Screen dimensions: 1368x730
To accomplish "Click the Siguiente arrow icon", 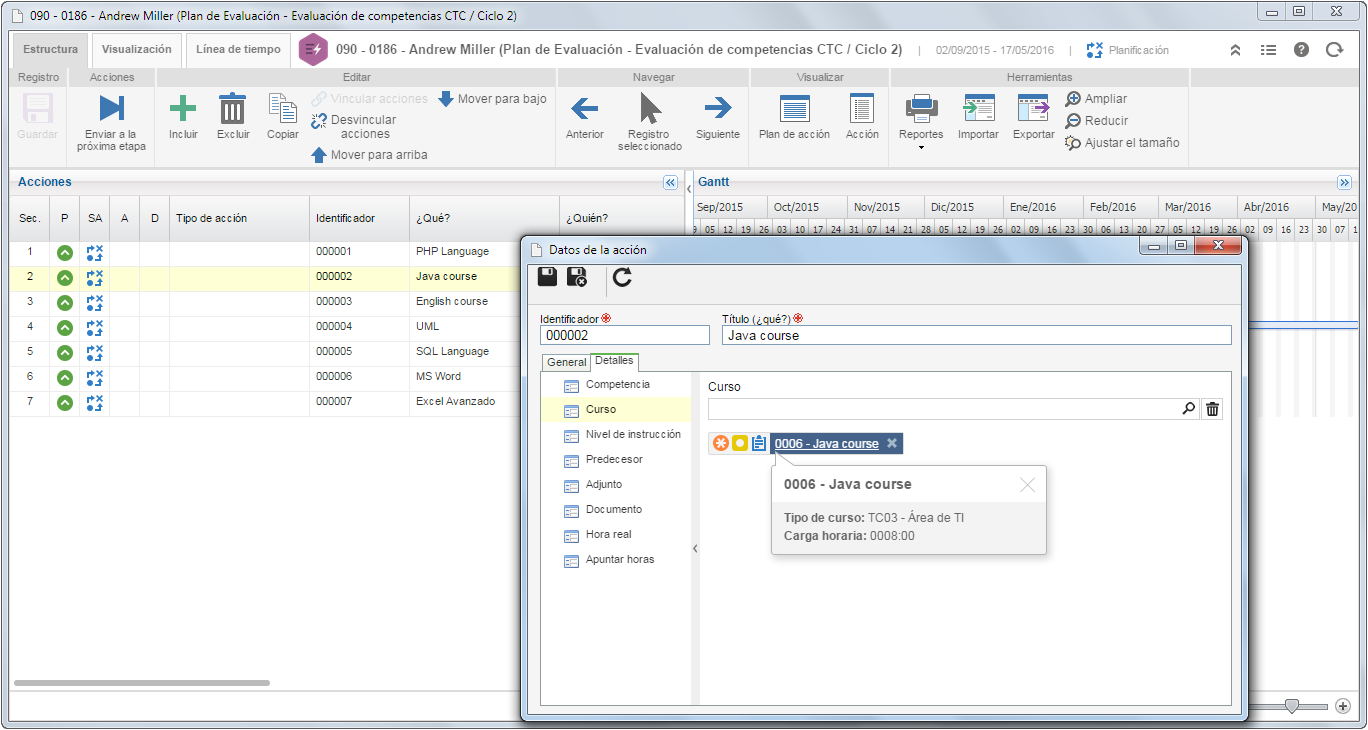I will point(718,108).
